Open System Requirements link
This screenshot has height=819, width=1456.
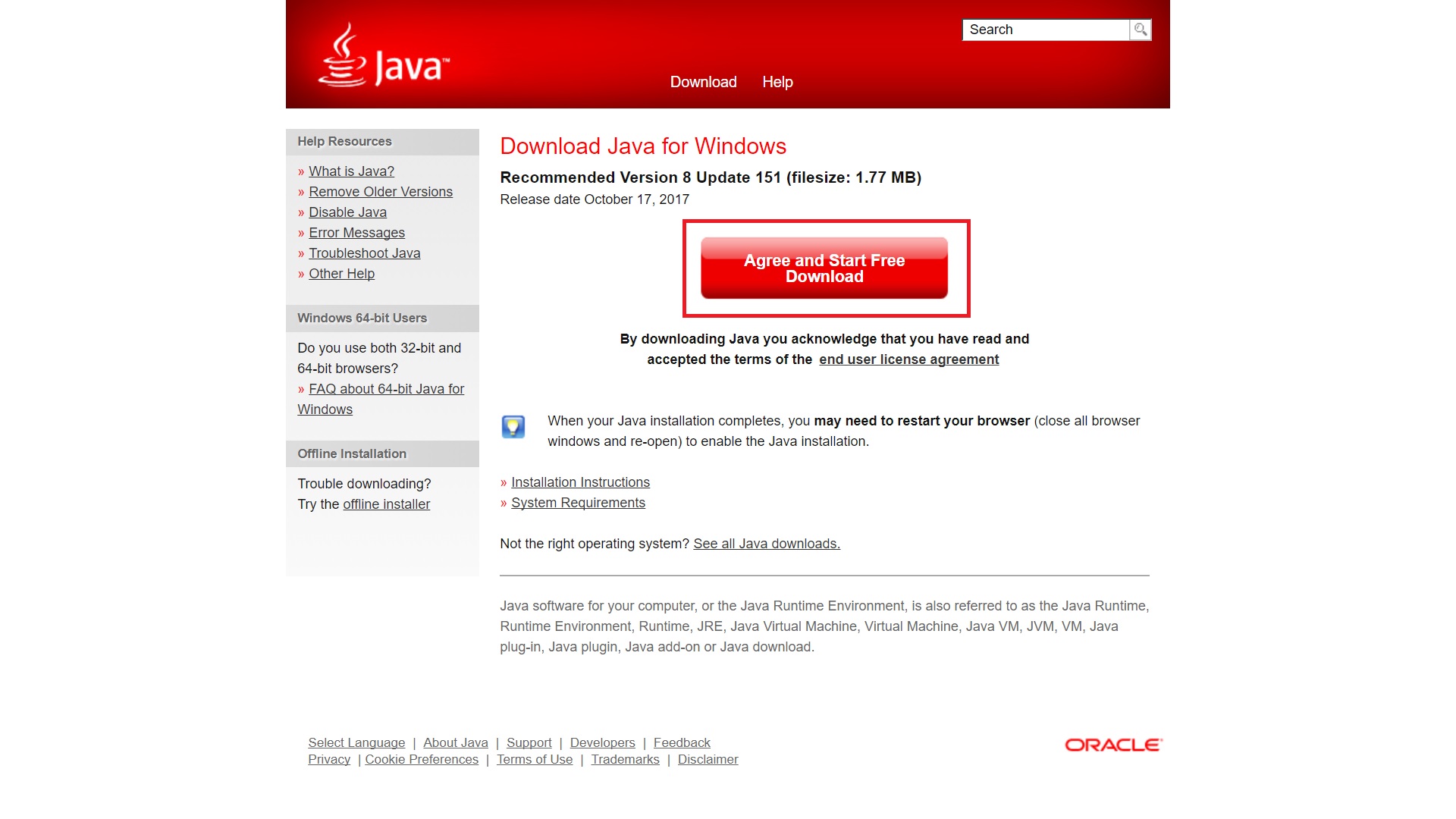coord(578,503)
